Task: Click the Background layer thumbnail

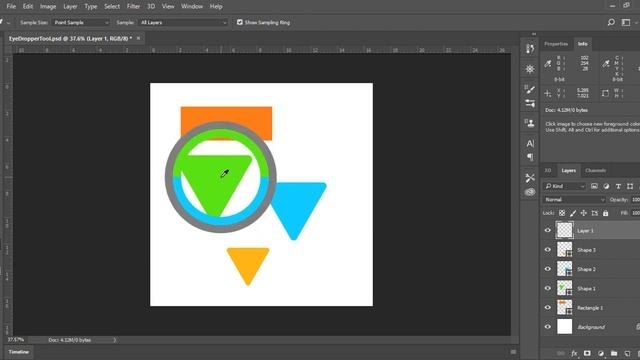Action: (564, 327)
